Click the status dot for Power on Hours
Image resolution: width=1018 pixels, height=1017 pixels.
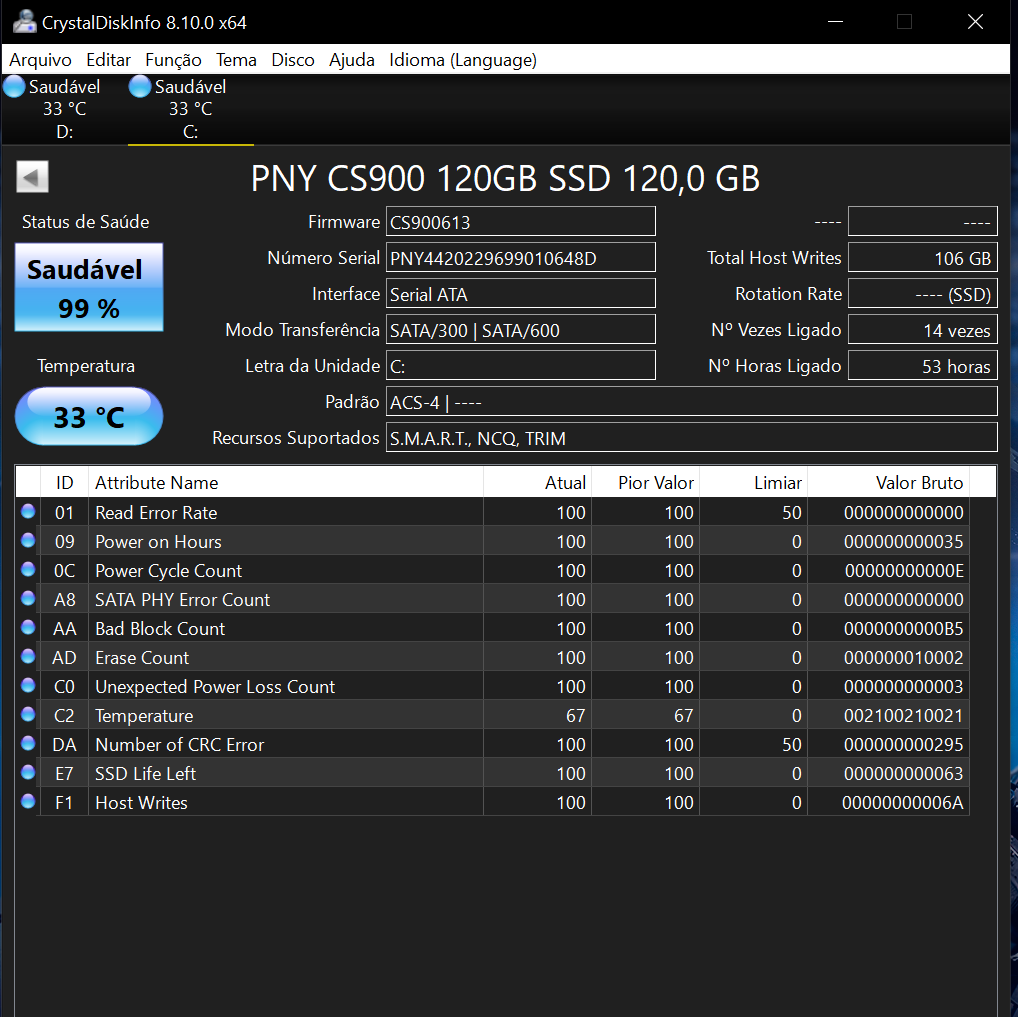pyautogui.click(x=28, y=540)
